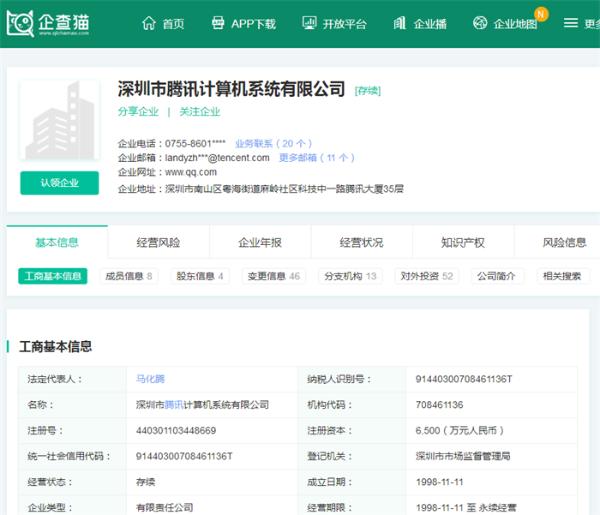600x515 pixels.
Task: Switch to the 企业年报 tab
Action: 260,242
